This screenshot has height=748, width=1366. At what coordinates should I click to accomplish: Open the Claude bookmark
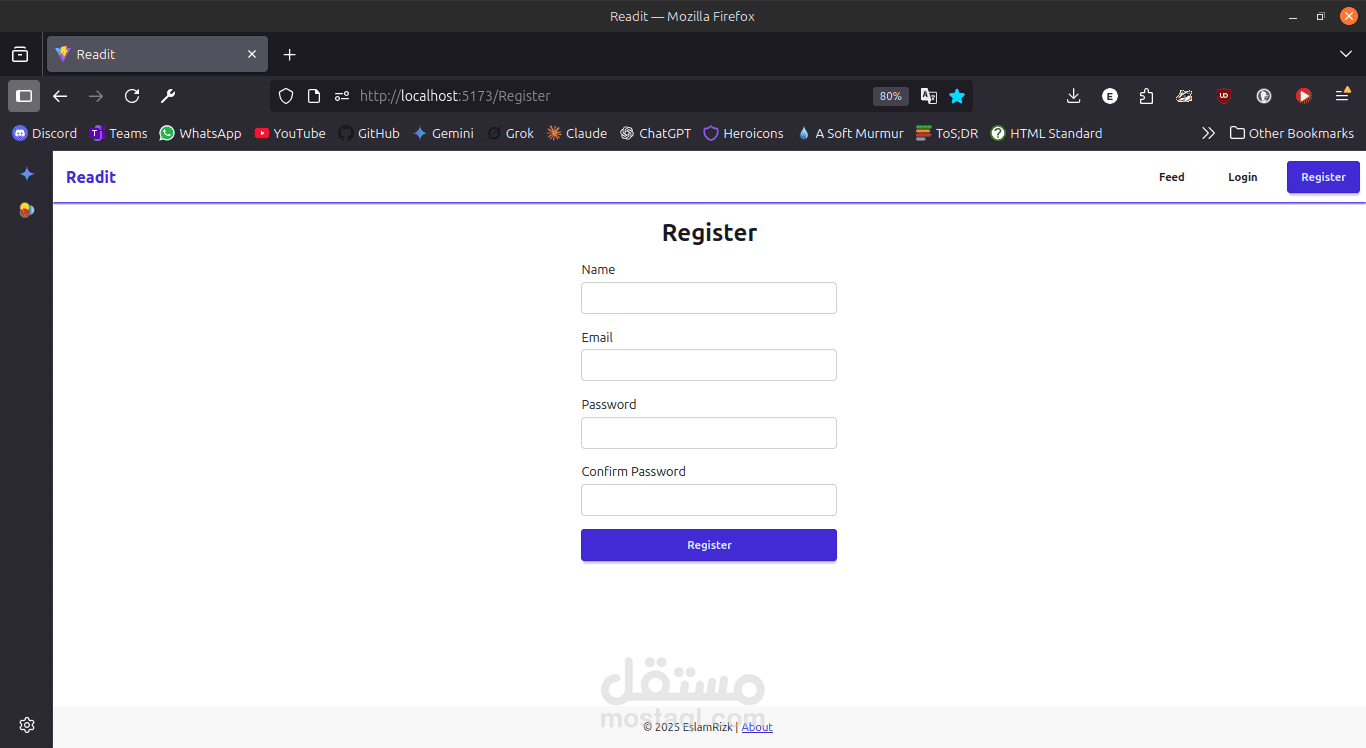(x=577, y=133)
